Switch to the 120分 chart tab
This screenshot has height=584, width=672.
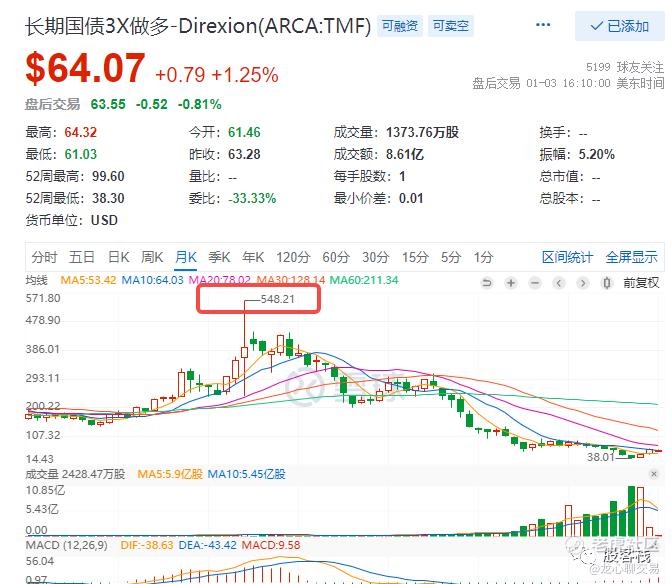pyautogui.click(x=293, y=257)
